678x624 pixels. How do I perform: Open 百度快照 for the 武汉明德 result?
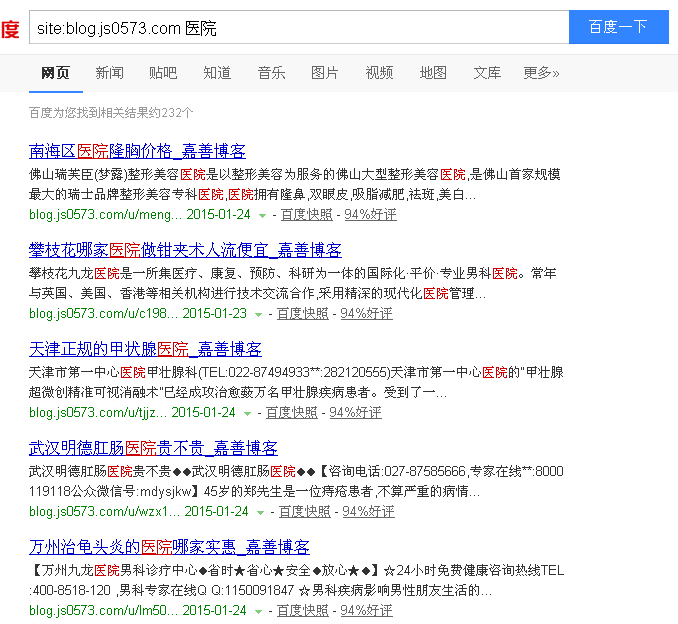[305, 511]
